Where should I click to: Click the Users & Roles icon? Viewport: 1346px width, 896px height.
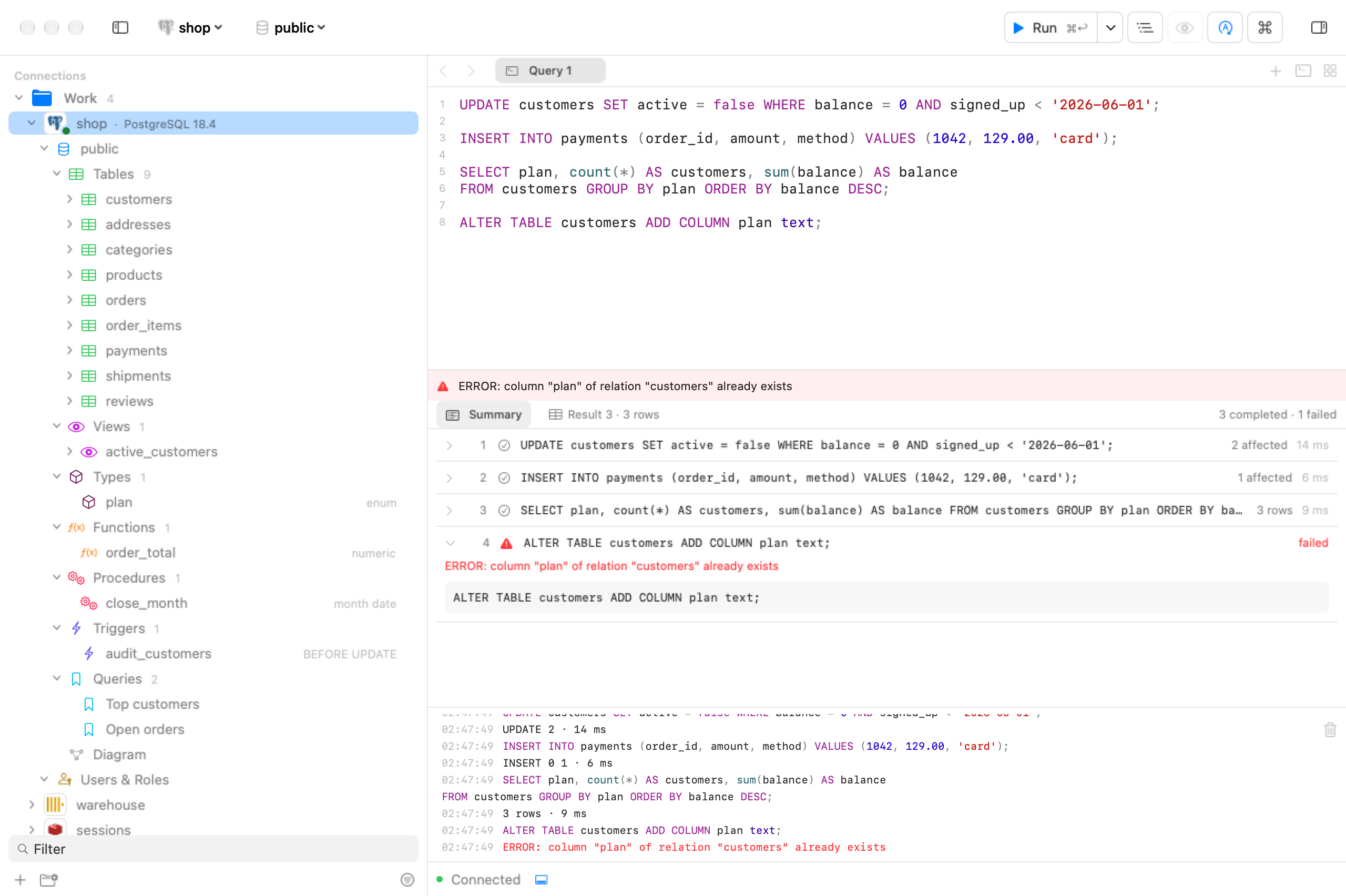coord(65,779)
